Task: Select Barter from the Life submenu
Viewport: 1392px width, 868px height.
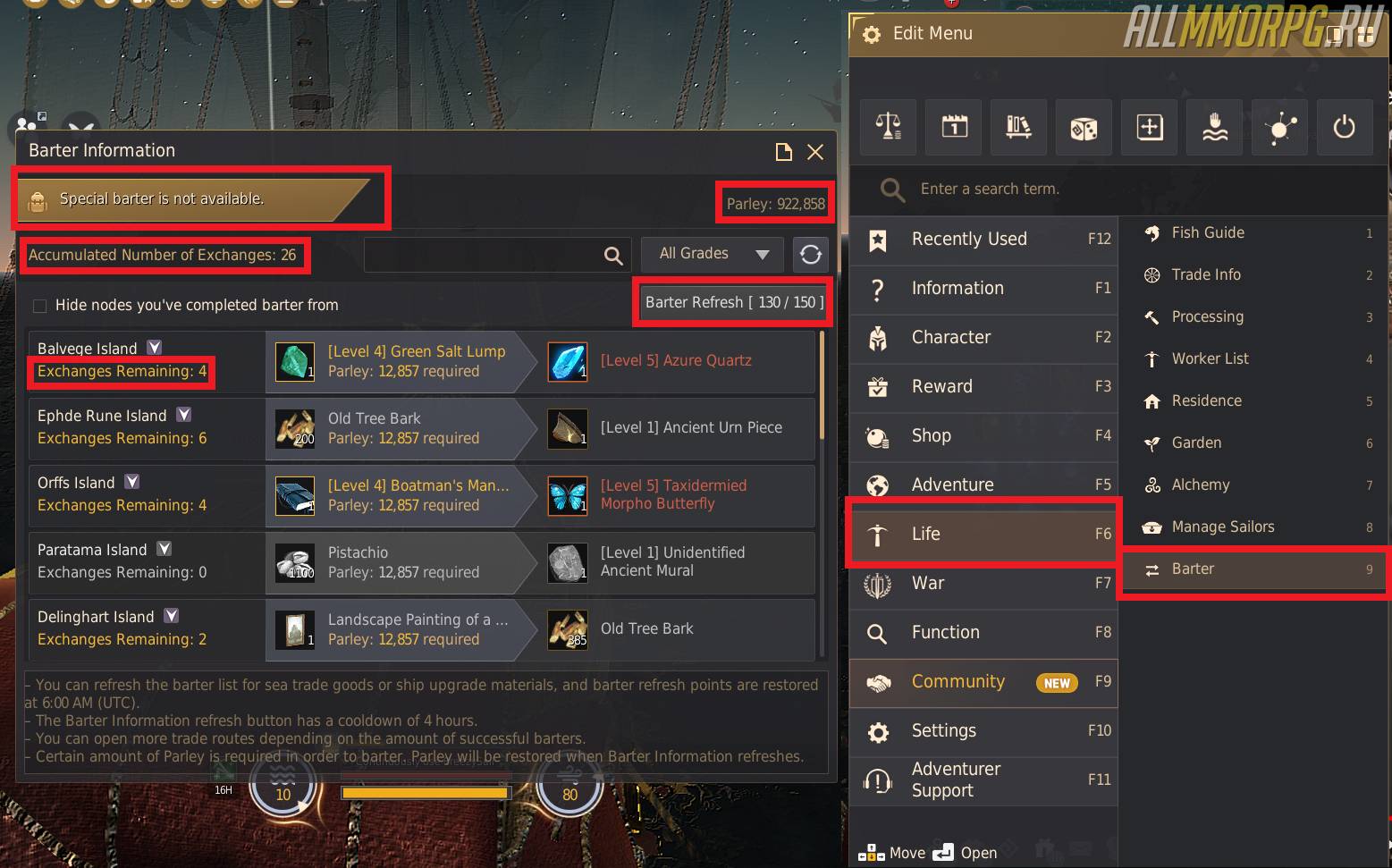Action: click(1253, 569)
